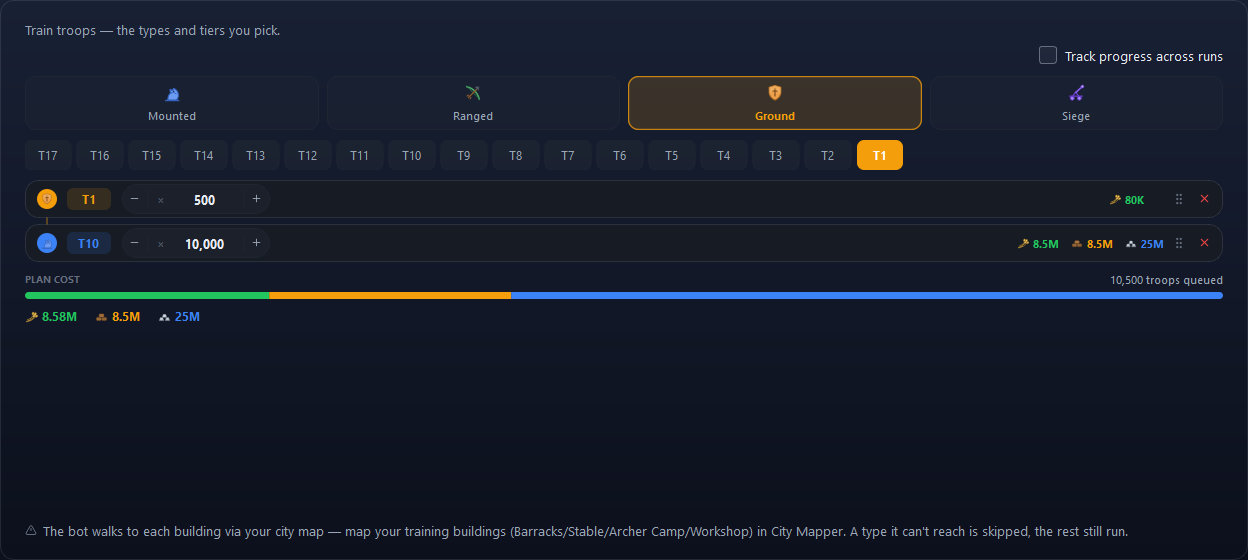Grab the T1 row reorder handle
1248x560 pixels.
tap(1179, 199)
